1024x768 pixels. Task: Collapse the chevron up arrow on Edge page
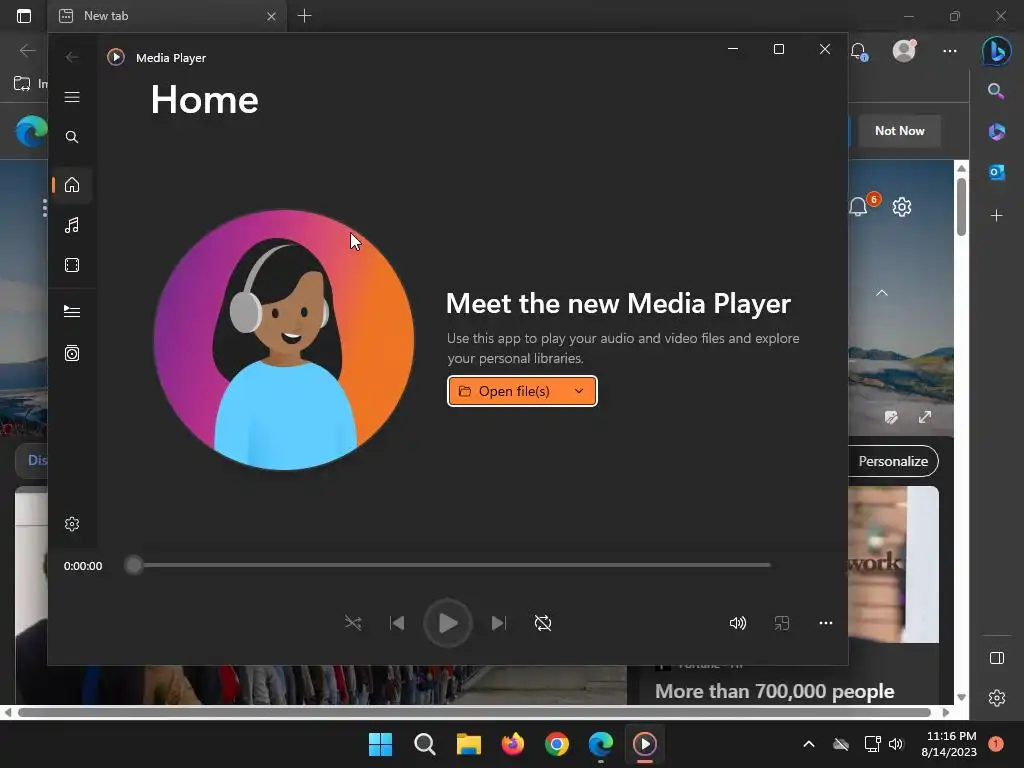point(882,293)
